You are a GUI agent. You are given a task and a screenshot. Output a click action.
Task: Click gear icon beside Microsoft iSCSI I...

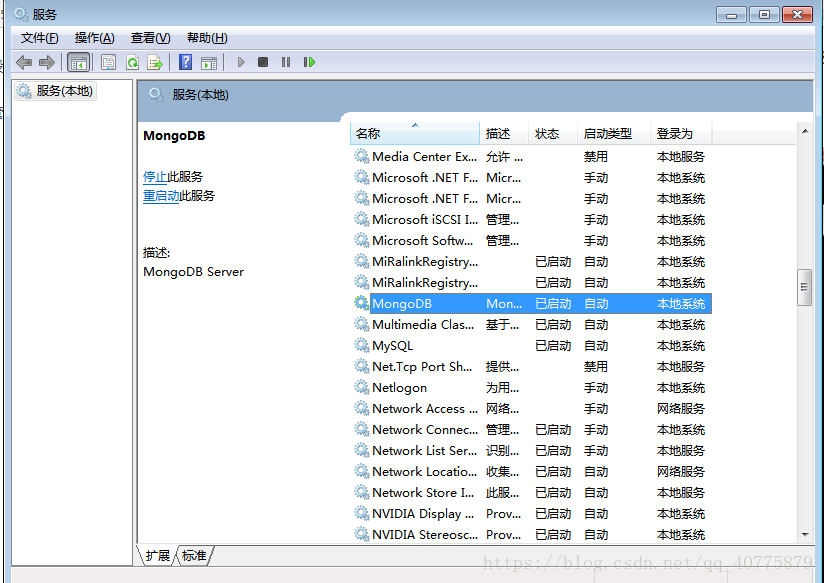click(x=362, y=219)
